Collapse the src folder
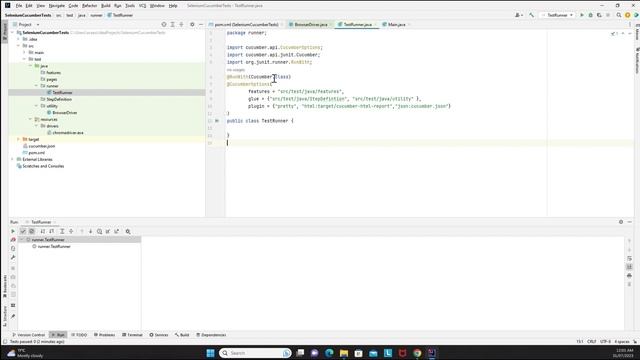 [x=18, y=46]
